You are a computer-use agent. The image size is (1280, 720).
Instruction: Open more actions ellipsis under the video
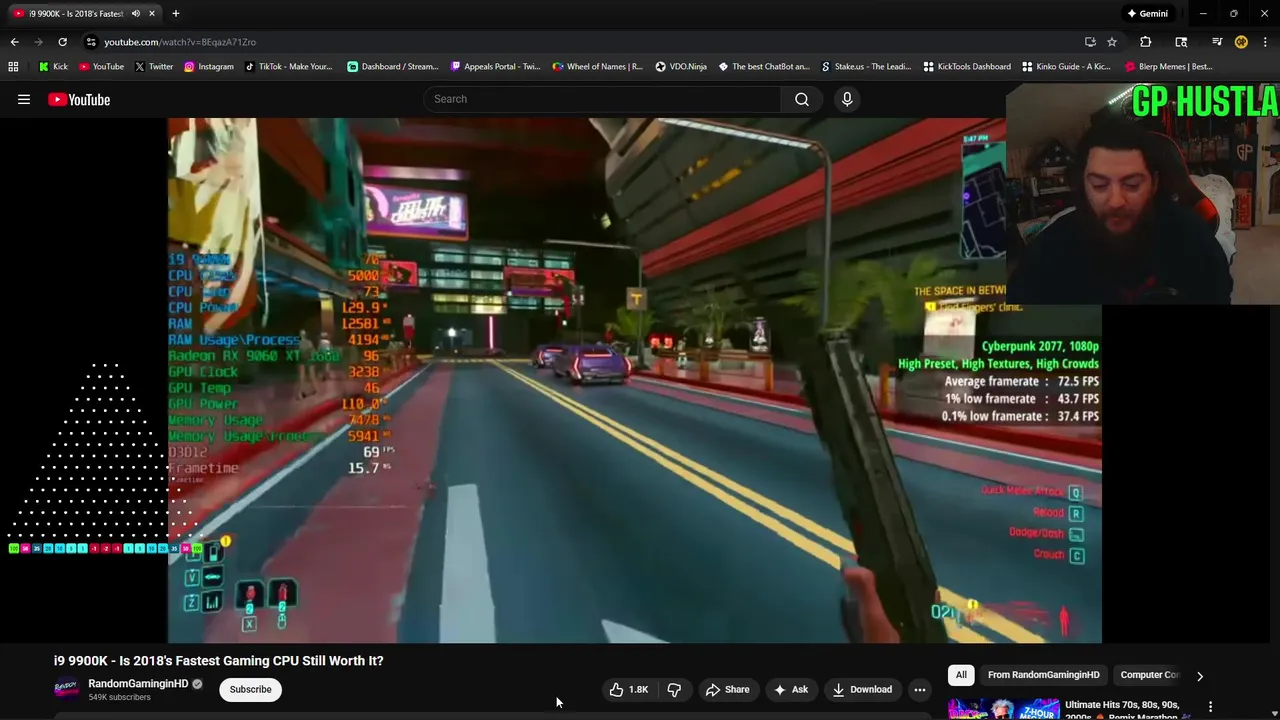[920, 689]
